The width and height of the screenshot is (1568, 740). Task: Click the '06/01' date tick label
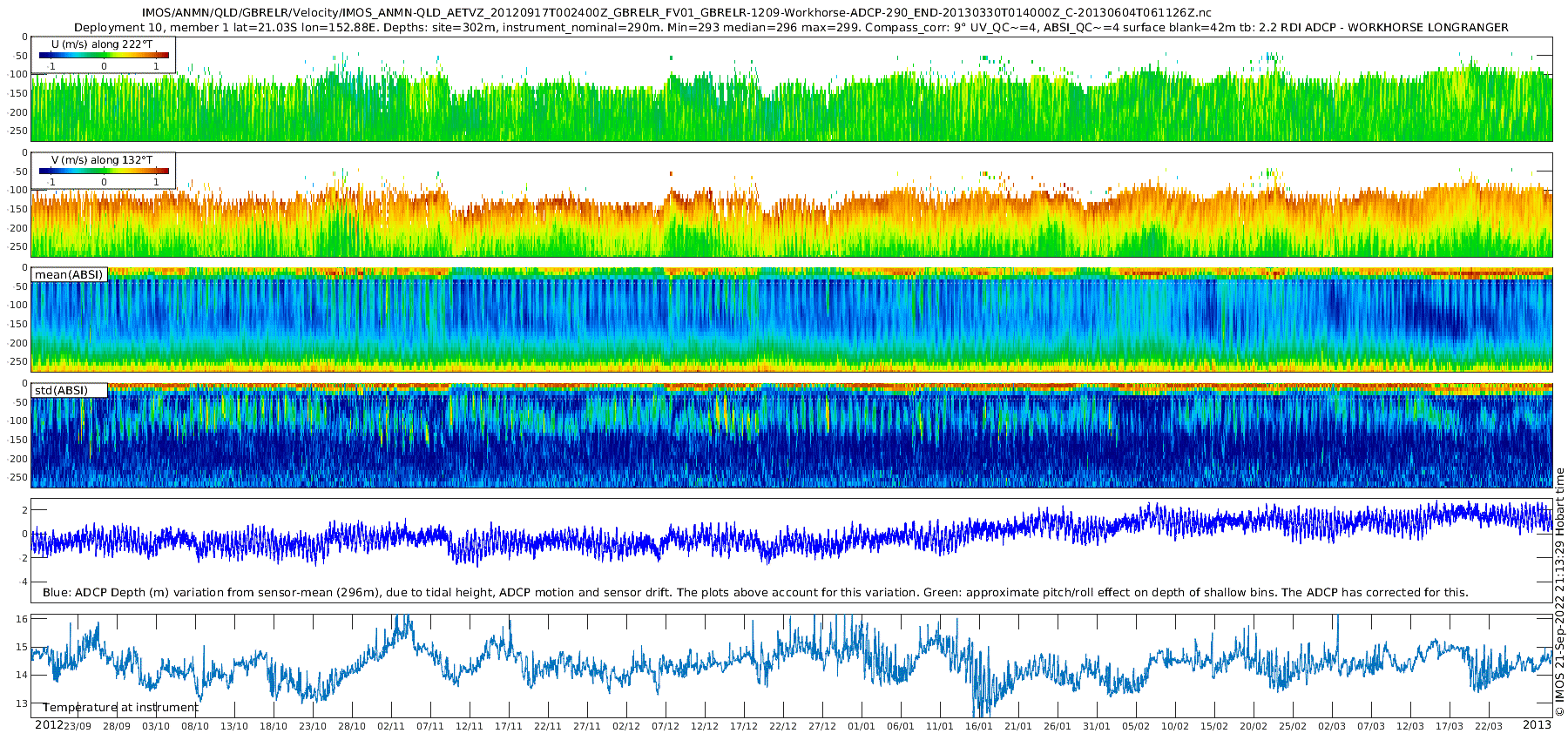point(901,726)
